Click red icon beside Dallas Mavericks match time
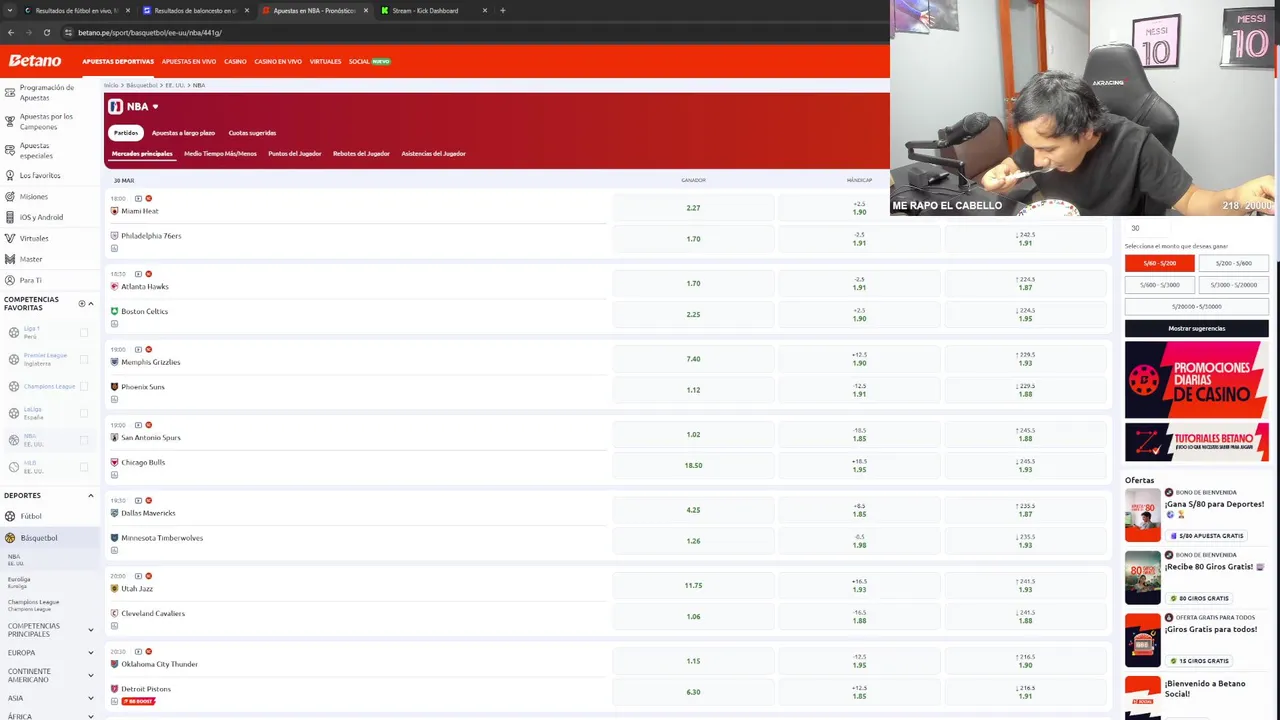 pos(149,500)
